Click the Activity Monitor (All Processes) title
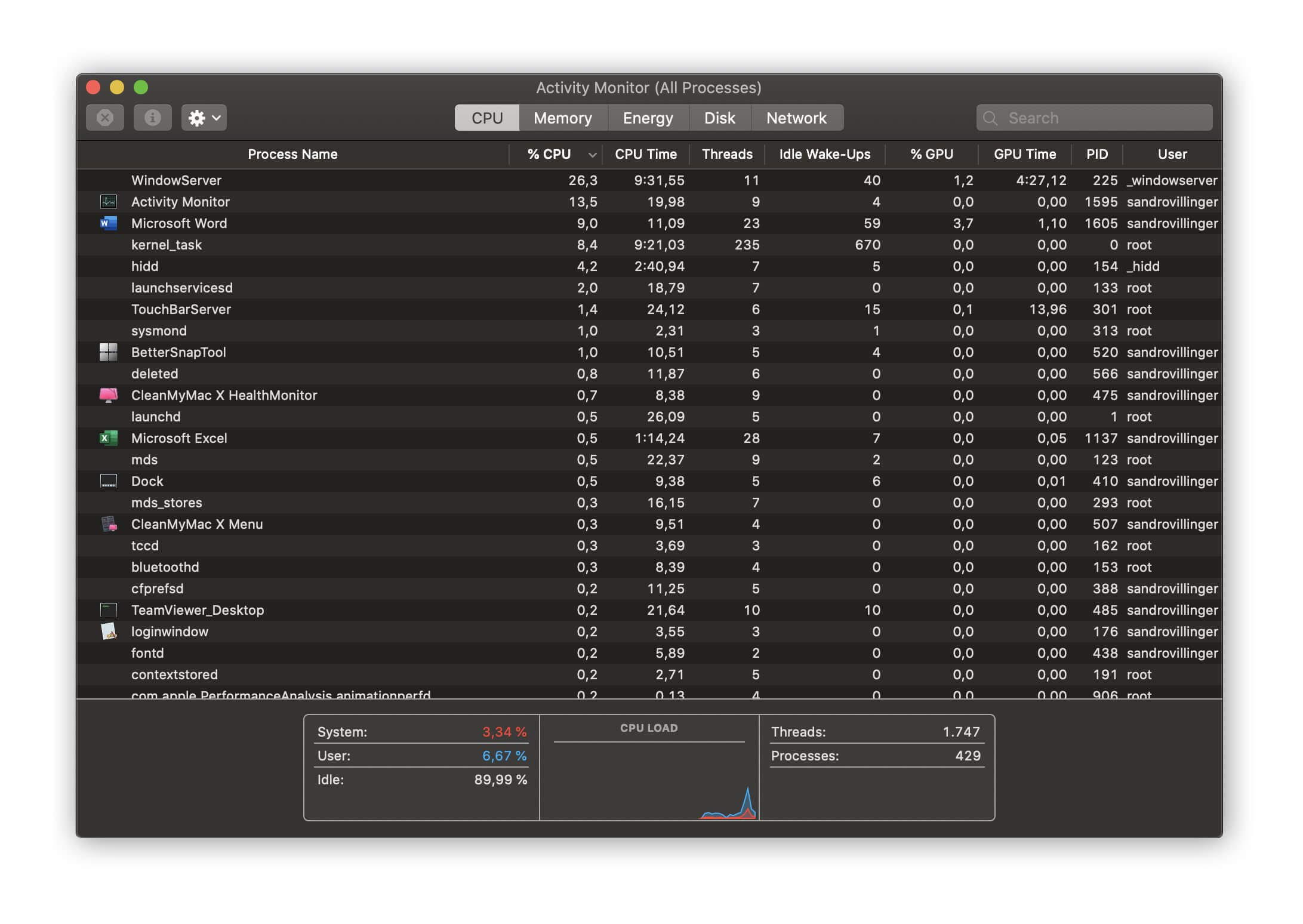1303x924 pixels. click(648, 88)
